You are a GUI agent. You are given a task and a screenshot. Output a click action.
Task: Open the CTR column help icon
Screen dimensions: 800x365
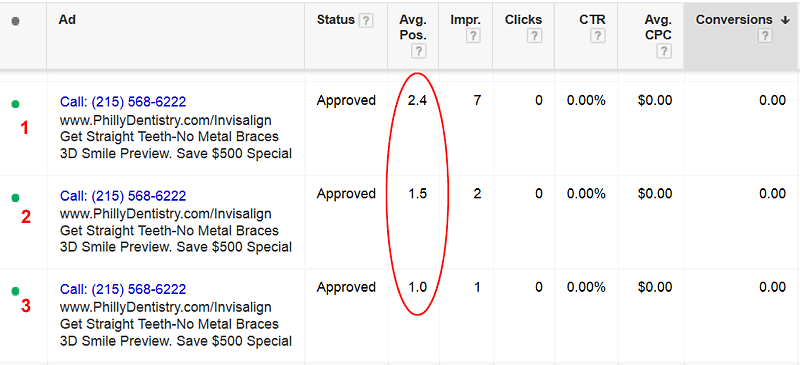(597, 36)
